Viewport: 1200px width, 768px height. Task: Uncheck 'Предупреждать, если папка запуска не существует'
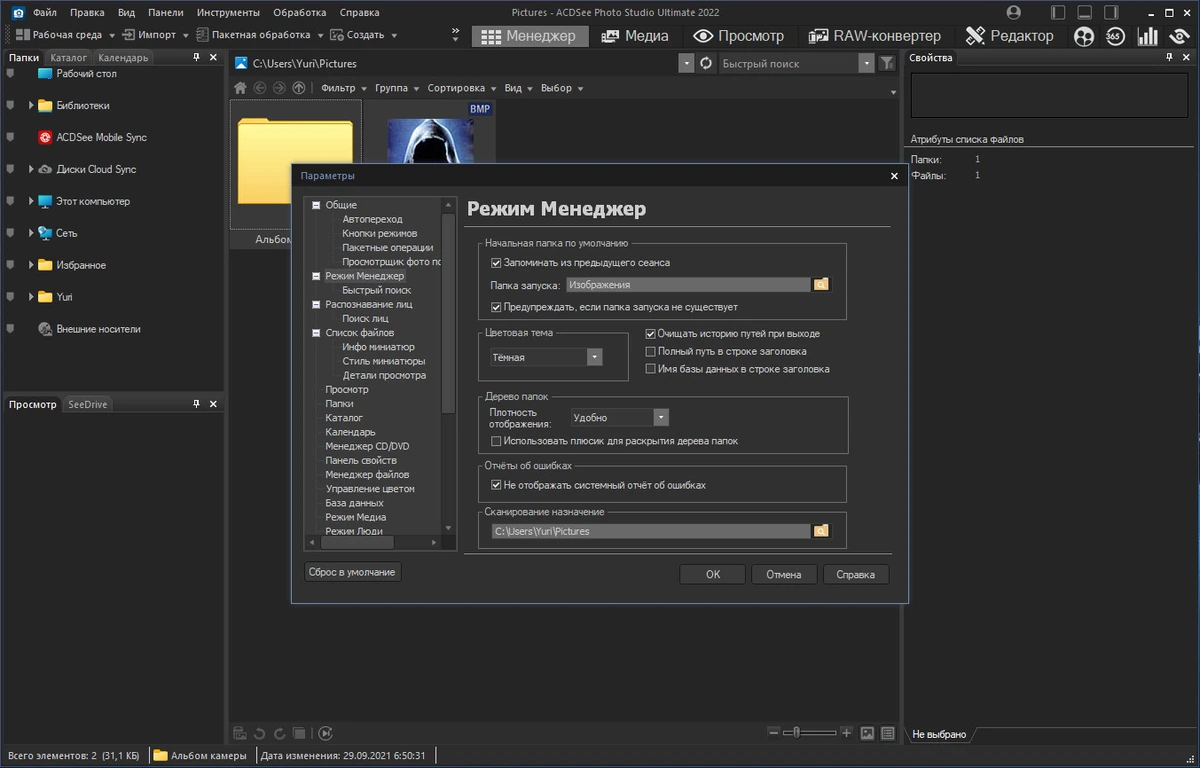(x=496, y=307)
